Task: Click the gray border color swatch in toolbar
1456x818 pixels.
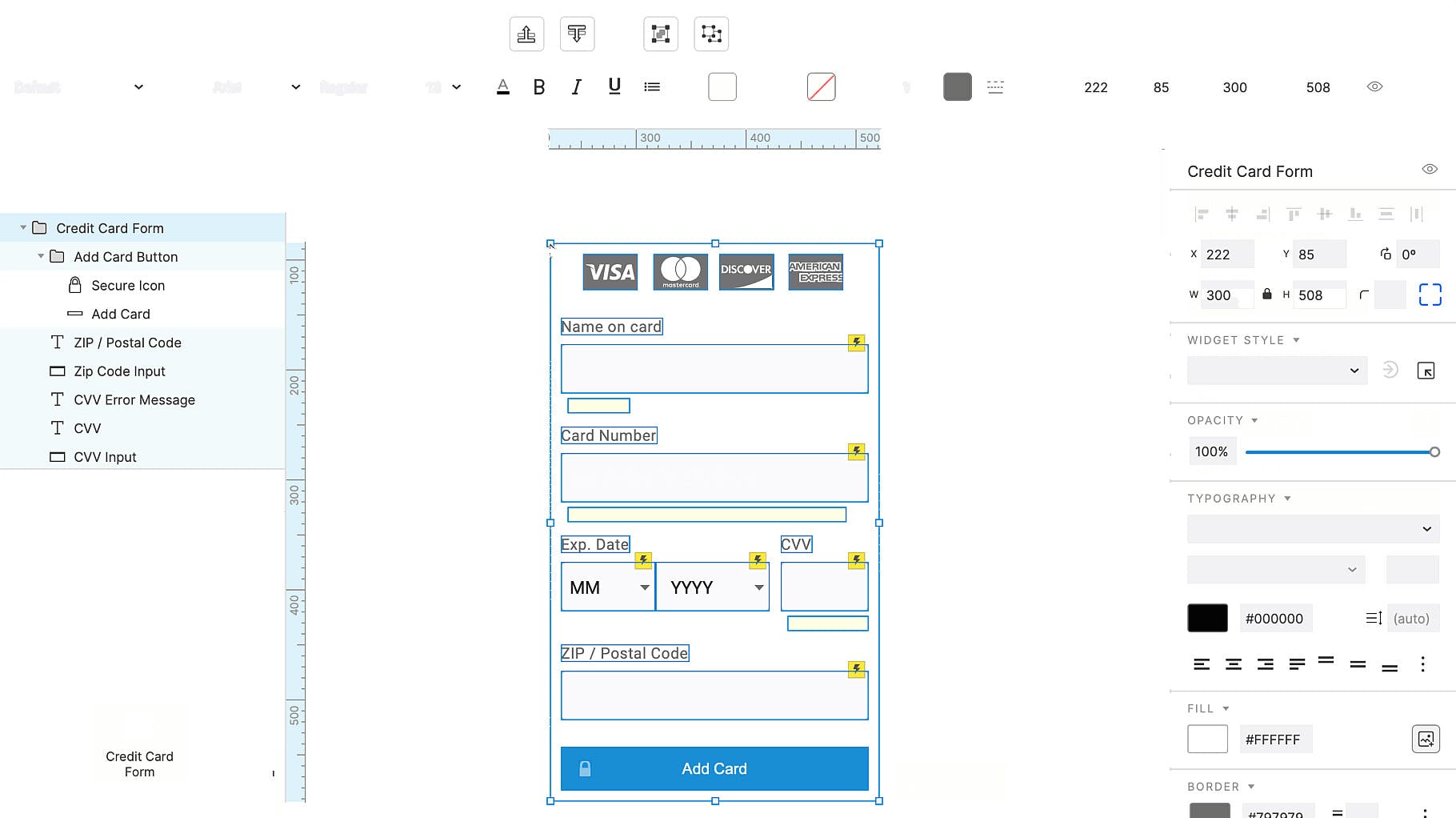Action: 958,86
